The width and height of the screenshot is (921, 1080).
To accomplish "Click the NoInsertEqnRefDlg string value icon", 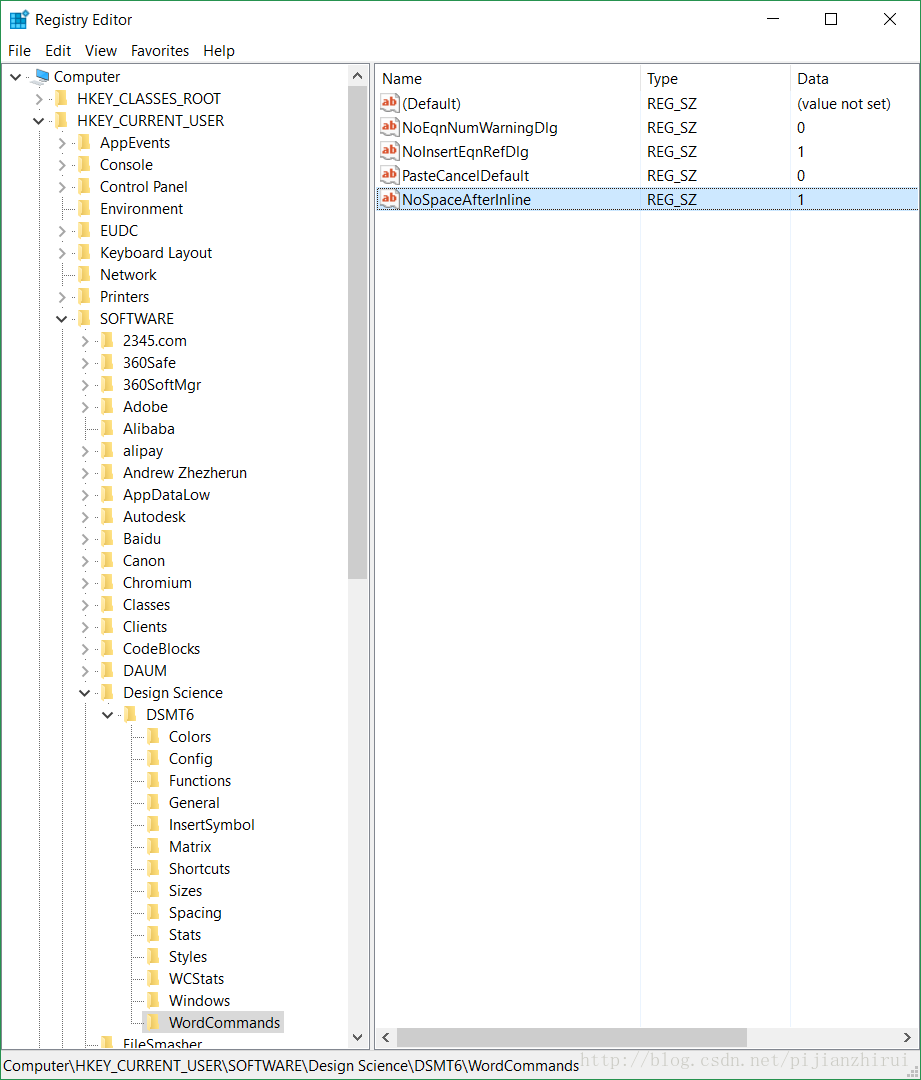I will coord(389,151).
